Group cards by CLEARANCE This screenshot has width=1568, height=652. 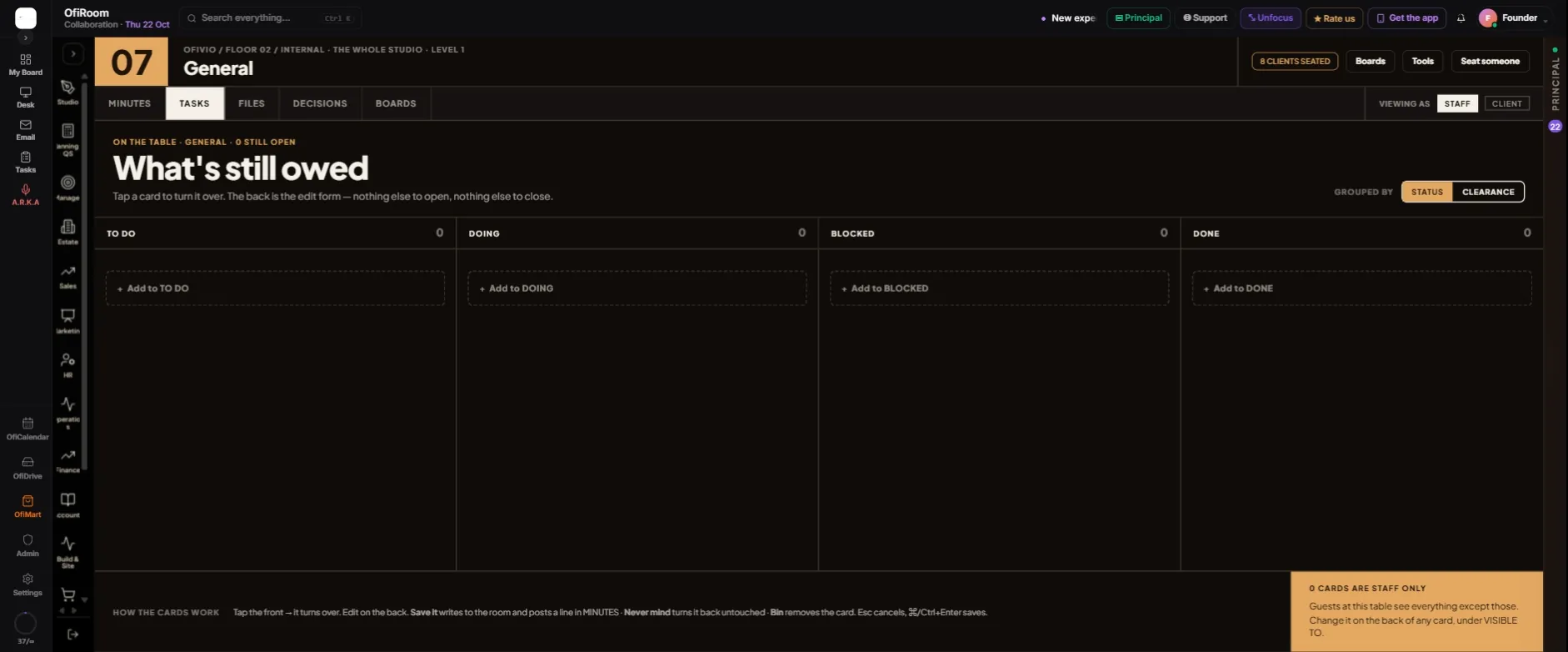pyautogui.click(x=1488, y=192)
